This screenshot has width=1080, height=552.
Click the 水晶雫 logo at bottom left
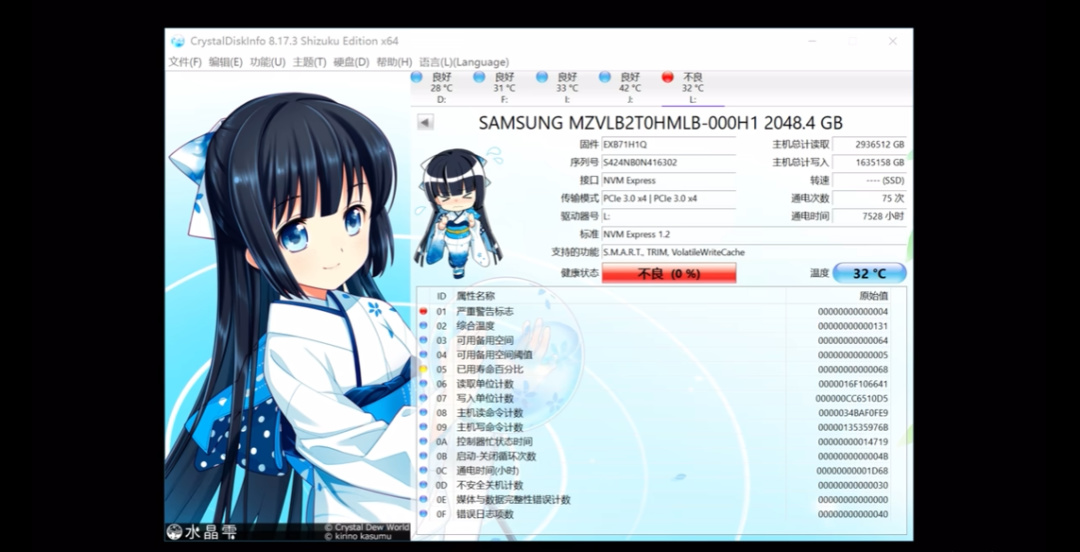tap(202, 531)
